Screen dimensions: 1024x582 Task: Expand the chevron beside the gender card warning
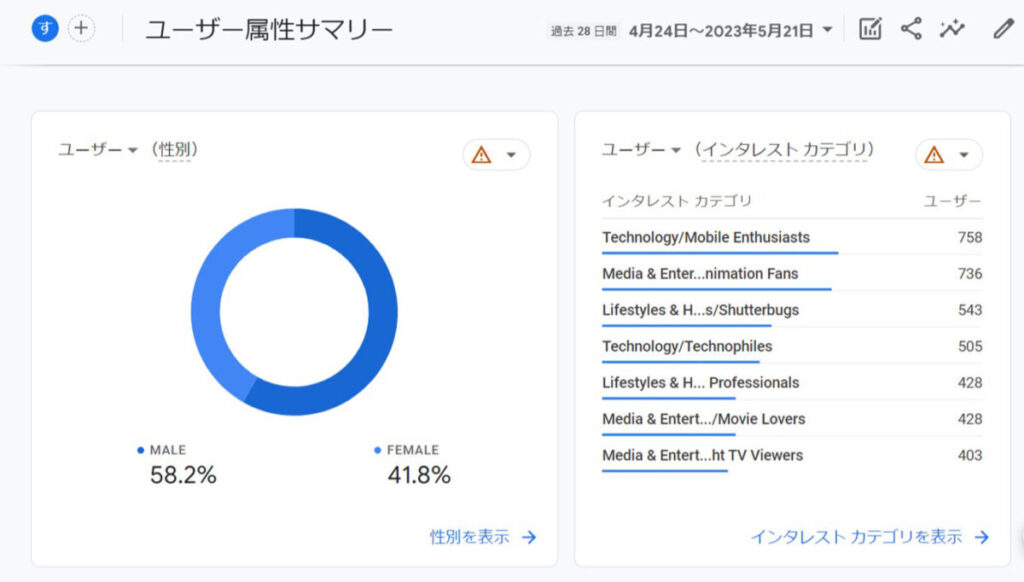point(511,156)
